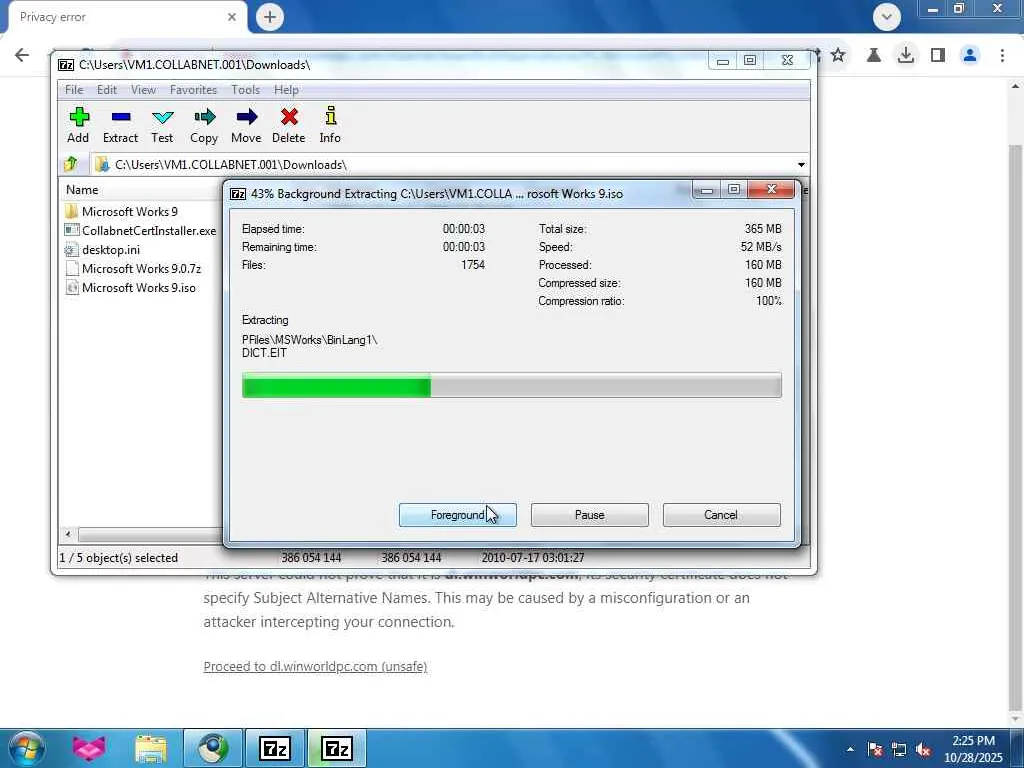
Task: Click the Extract toolbar icon
Action: click(120, 125)
